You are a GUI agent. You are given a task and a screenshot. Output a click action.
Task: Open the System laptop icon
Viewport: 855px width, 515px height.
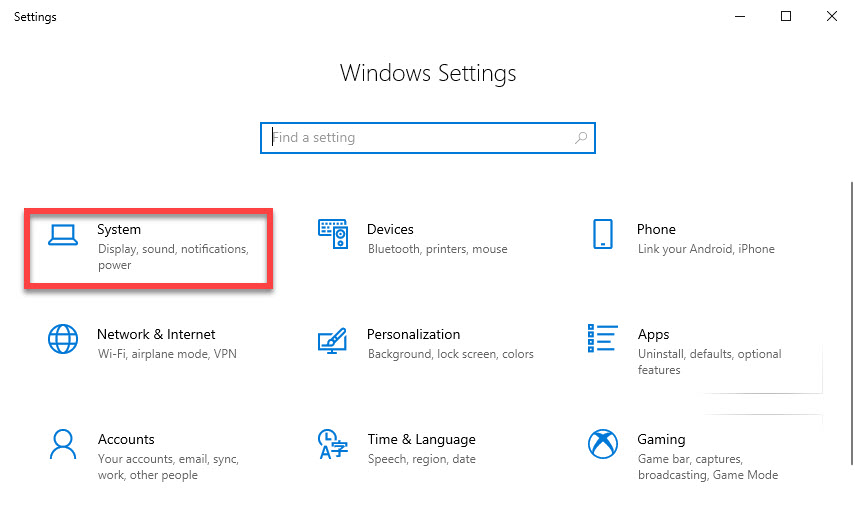click(63, 235)
